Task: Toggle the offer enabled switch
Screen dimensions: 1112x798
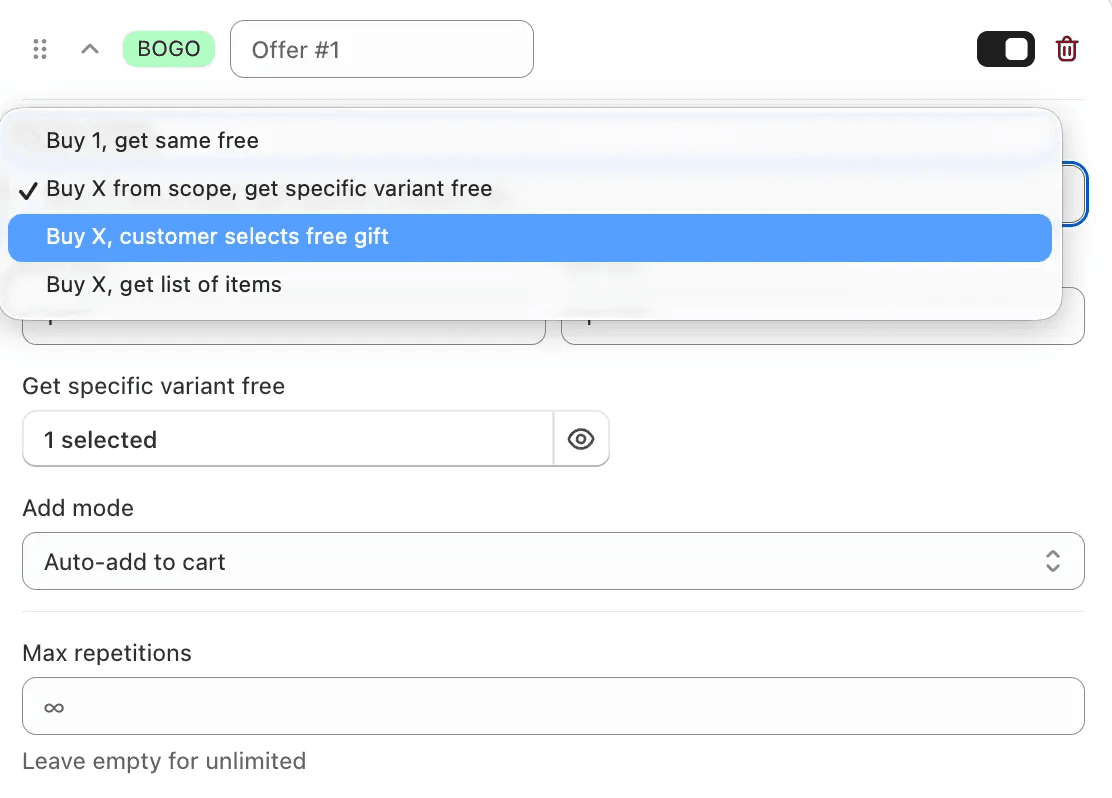Action: [x=1006, y=49]
